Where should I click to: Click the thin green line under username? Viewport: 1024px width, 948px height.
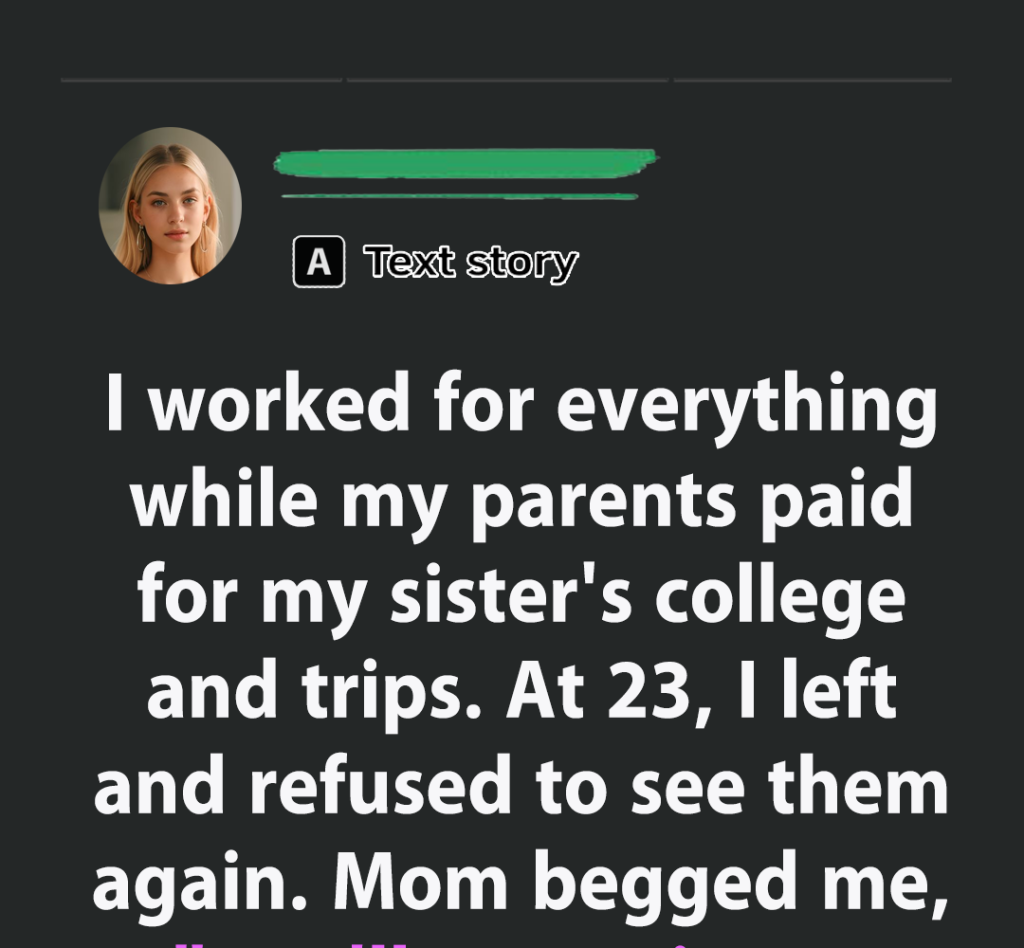[460, 196]
